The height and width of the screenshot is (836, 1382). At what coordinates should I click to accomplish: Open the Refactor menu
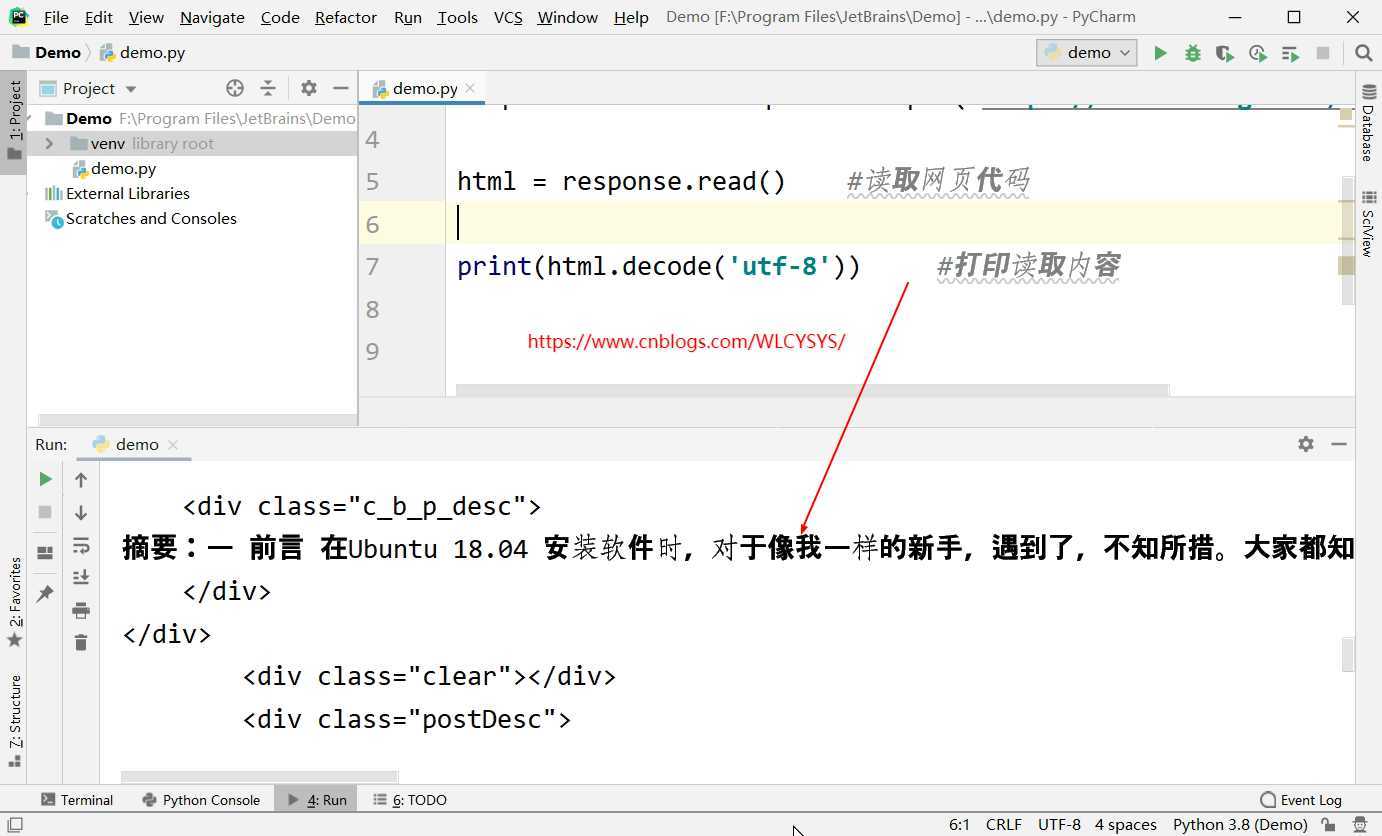coord(345,17)
